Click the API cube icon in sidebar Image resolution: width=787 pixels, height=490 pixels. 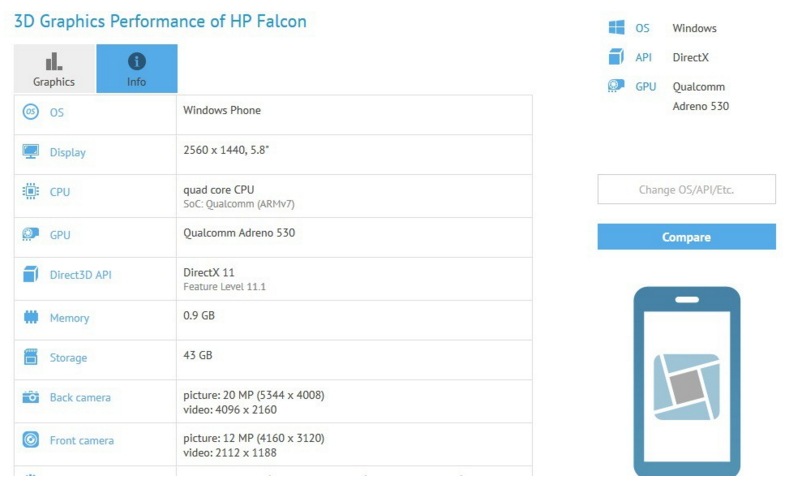click(x=616, y=57)
